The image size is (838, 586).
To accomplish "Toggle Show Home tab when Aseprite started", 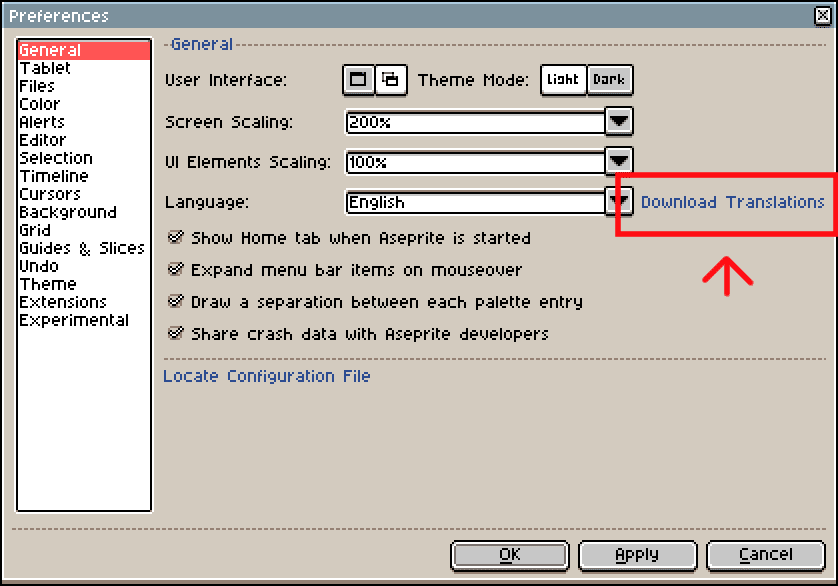I will click(x=349, y=237).
